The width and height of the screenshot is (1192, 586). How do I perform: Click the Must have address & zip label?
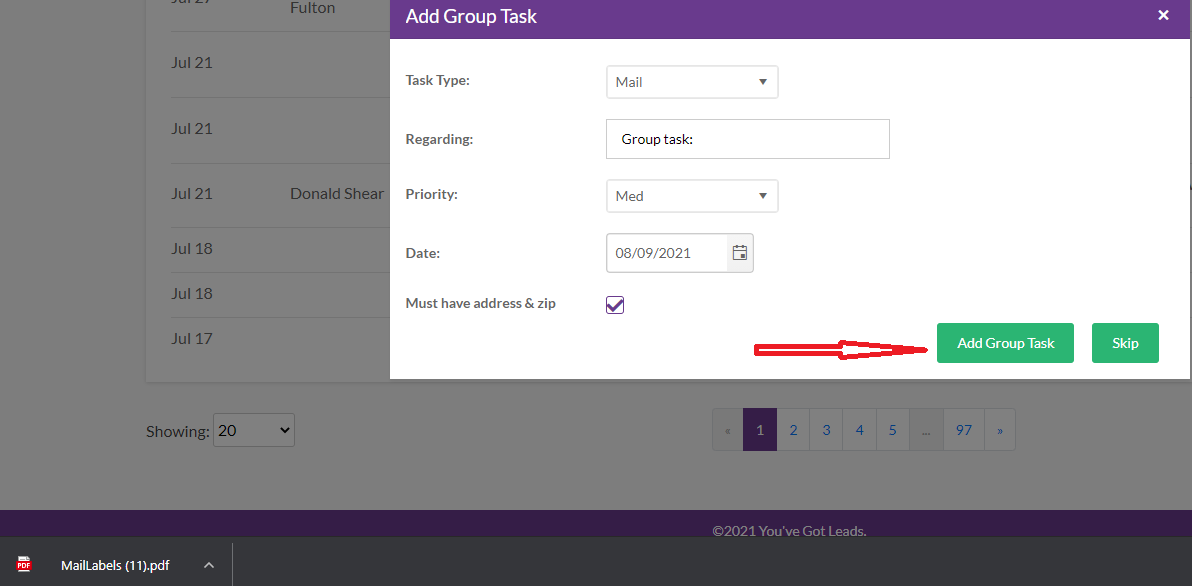click(480, 303)
